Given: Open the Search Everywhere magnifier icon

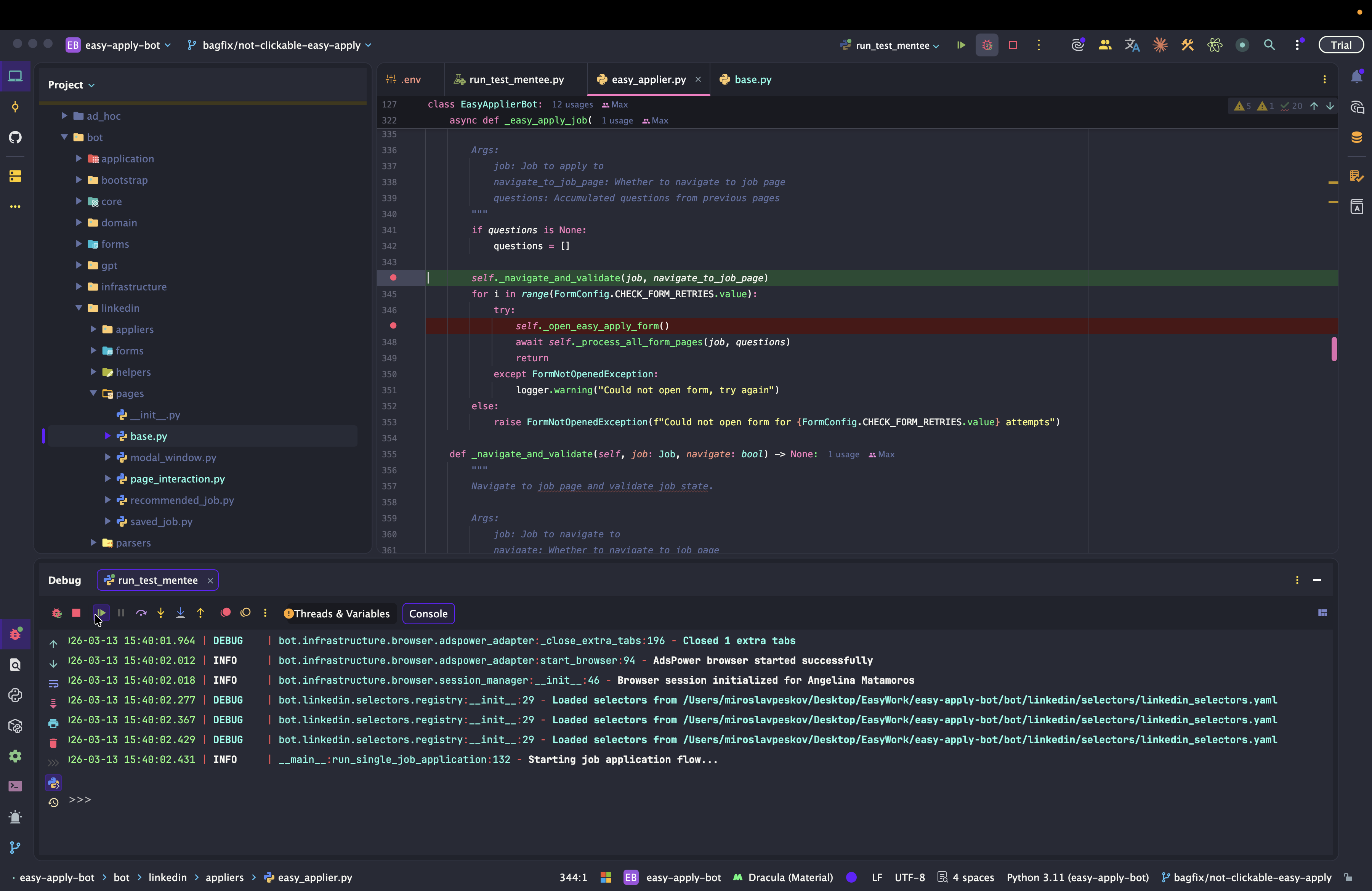Looking at the screenshot, I should [x=1269, y=45].
